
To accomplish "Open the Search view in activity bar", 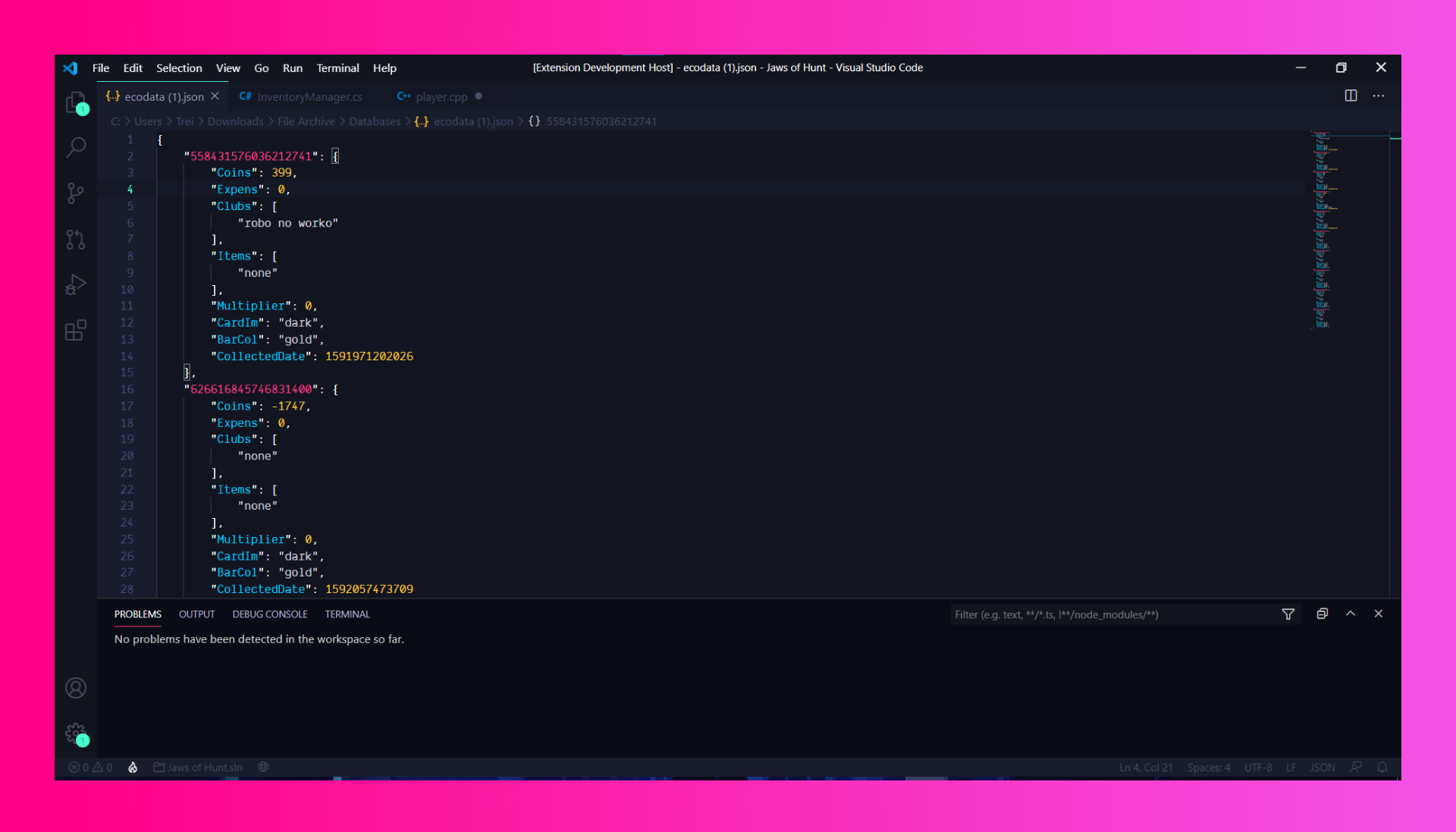I will tap(75, 147).
